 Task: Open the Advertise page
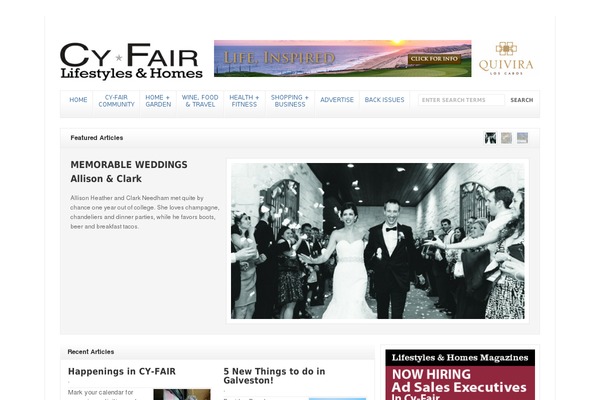[x=337, y=100]
